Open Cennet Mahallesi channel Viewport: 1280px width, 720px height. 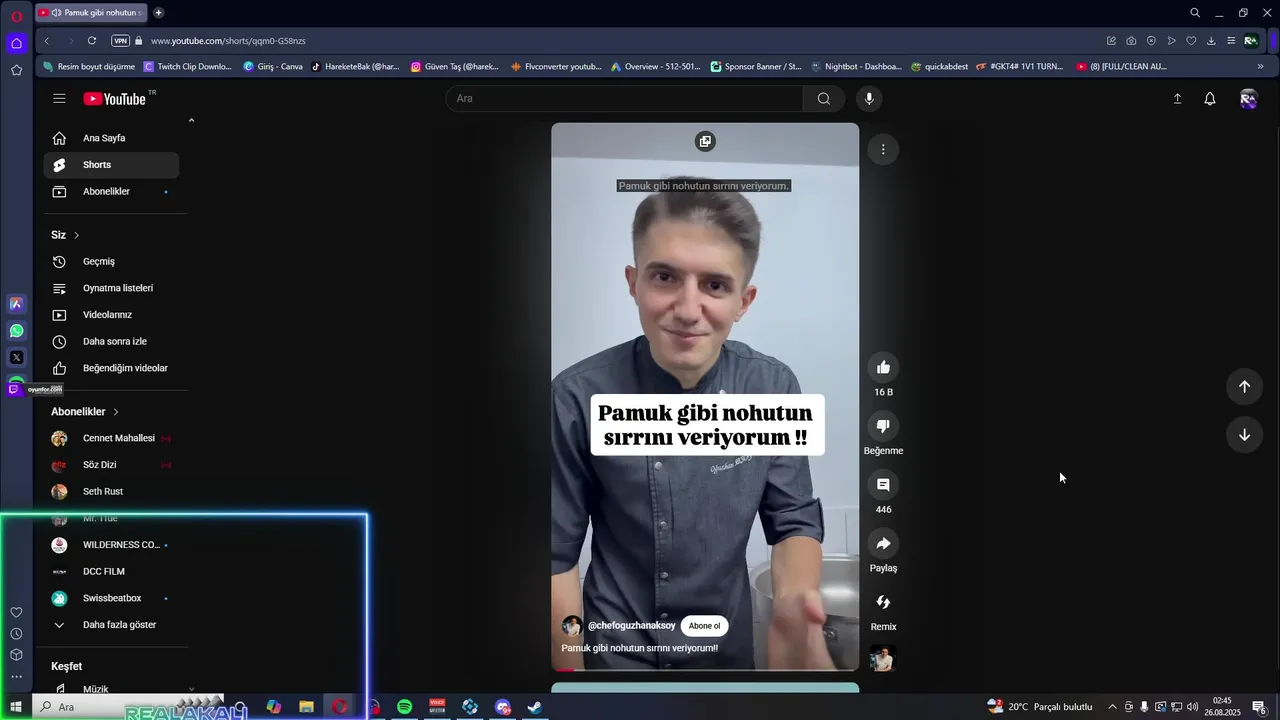pos(111,438)
